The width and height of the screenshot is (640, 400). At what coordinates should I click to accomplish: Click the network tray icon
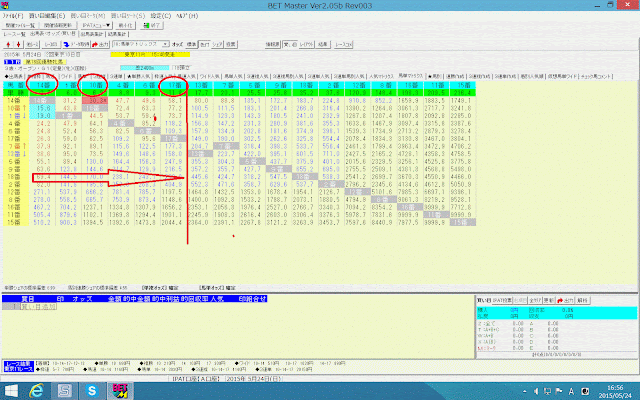pyautogui.click(x=547, y=391)
